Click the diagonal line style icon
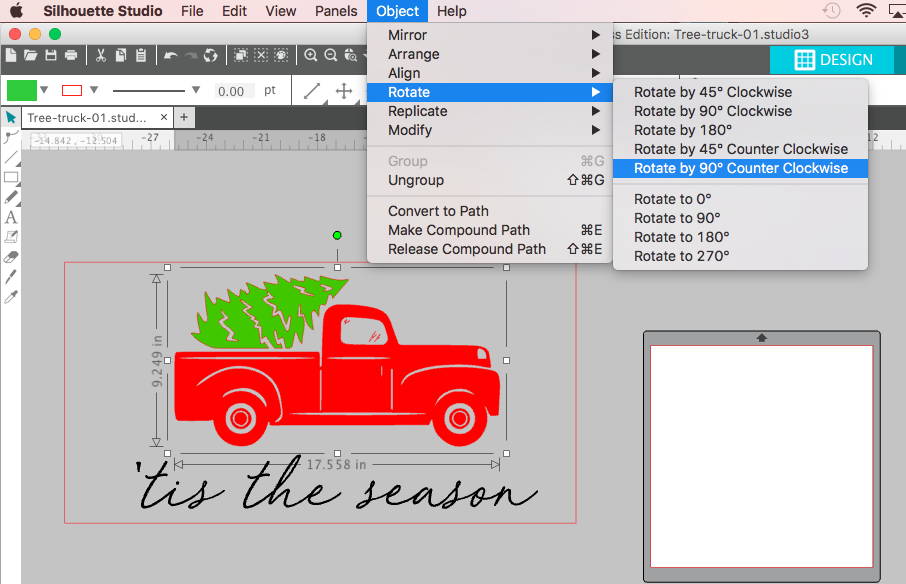 (x=312, y=91)
